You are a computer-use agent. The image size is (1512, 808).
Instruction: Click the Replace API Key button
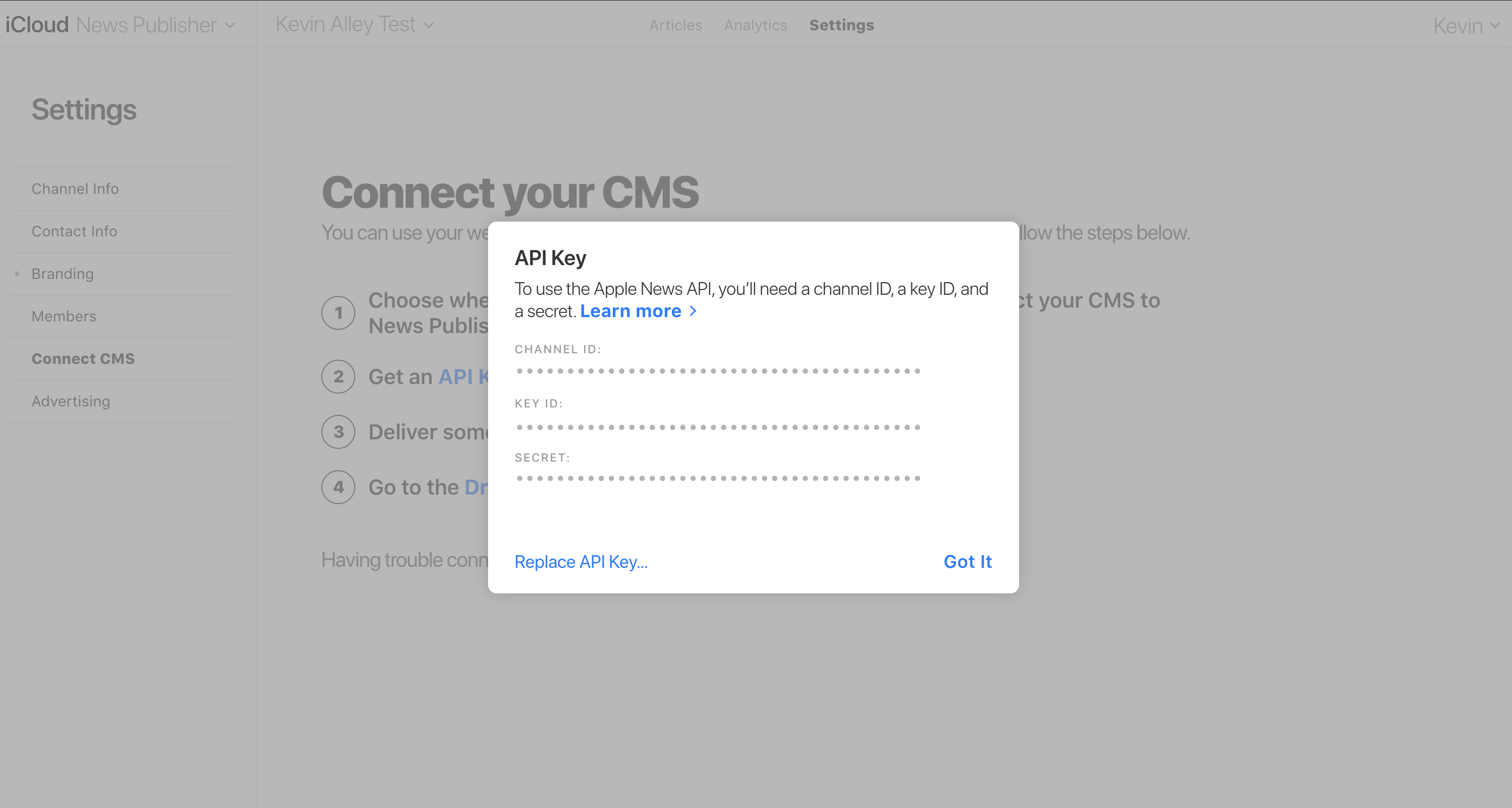(580, 561)
